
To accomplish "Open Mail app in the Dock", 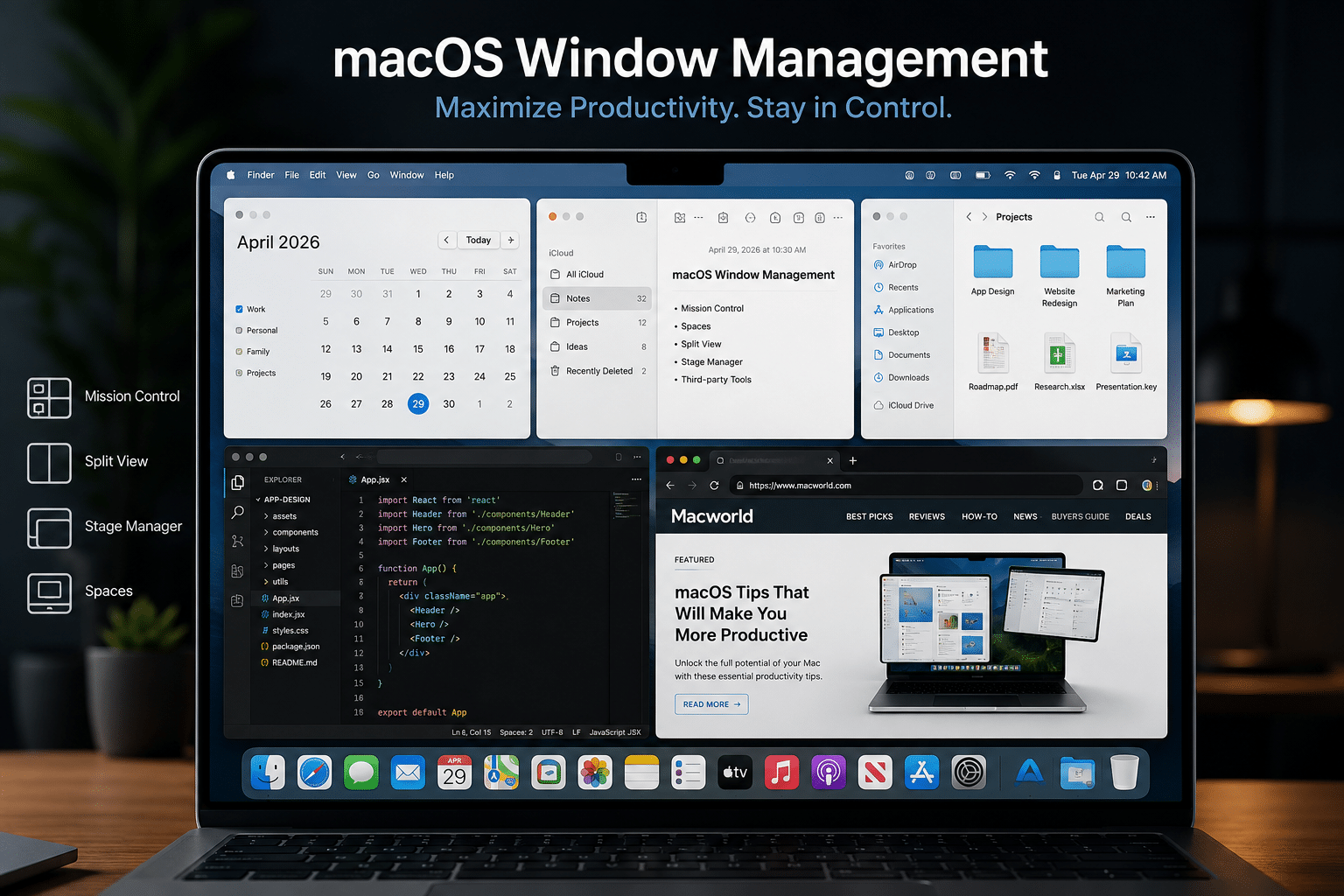I will tap(408, 773).
